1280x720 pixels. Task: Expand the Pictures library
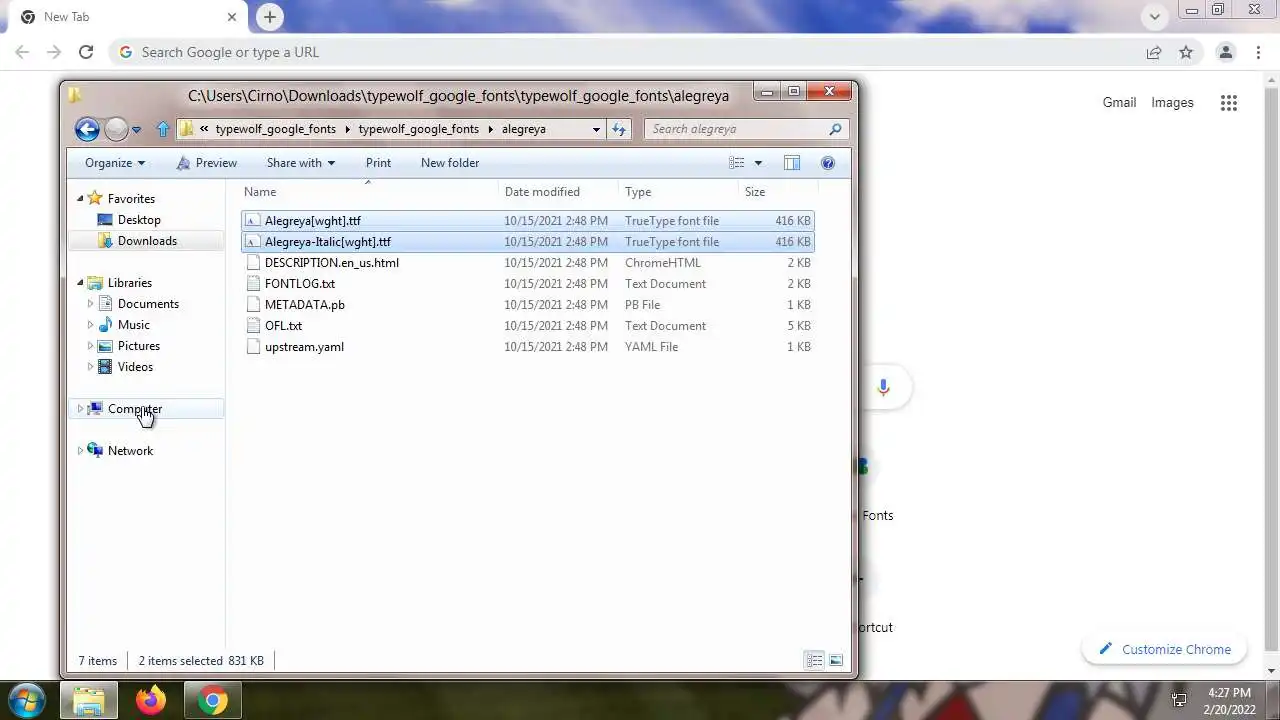[90, 346]
